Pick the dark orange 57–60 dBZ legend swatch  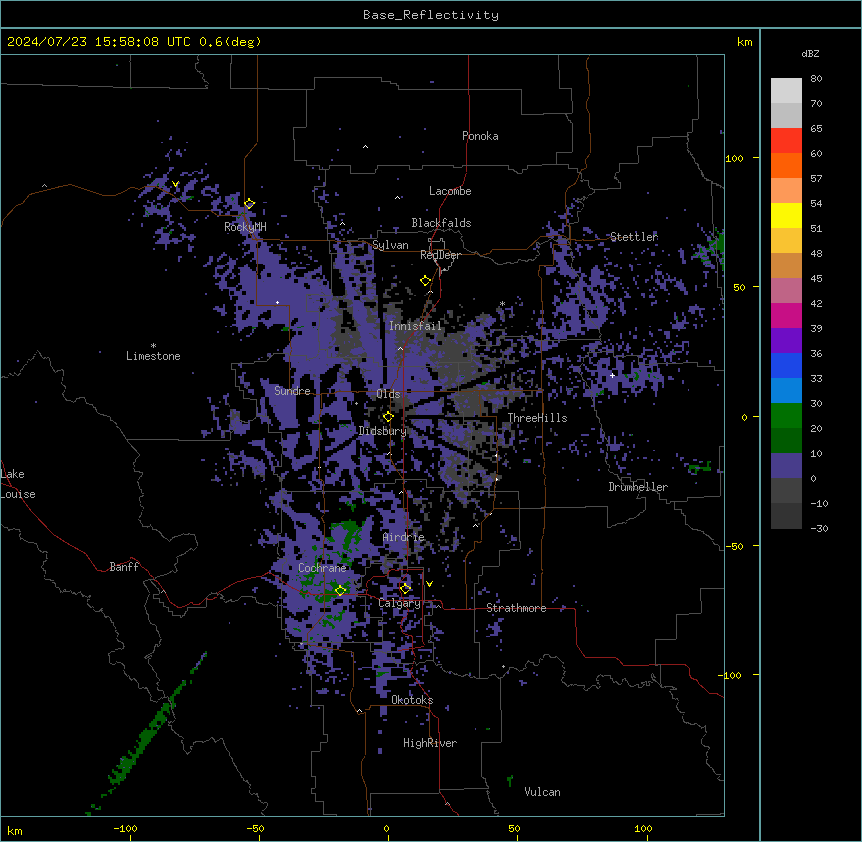[x=786, y=165]
